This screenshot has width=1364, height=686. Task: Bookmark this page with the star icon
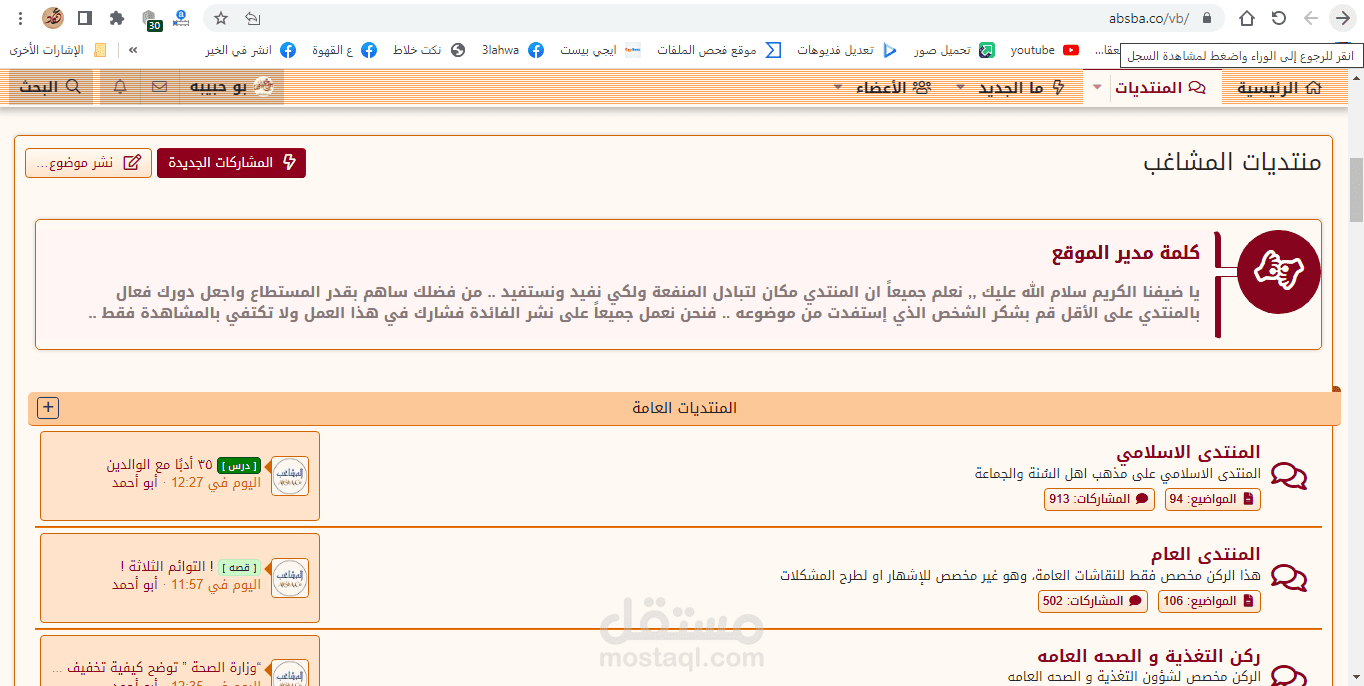[221, 18]
